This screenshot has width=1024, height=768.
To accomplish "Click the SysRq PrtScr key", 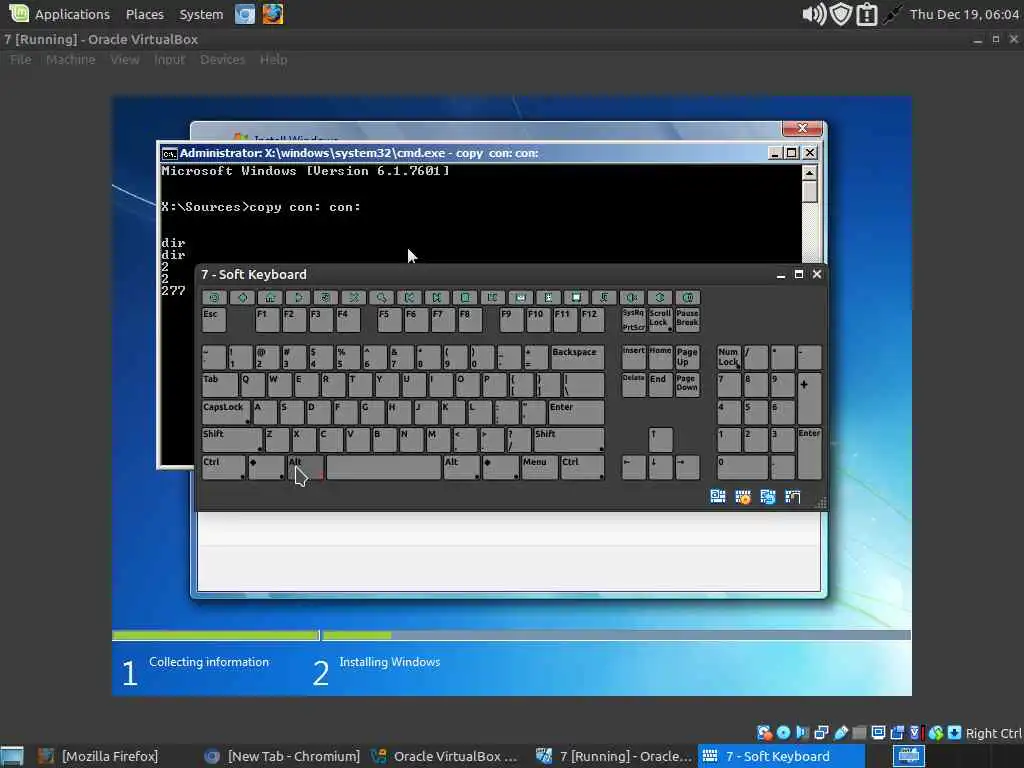I will pyautogui.click(x=633, y=319).
